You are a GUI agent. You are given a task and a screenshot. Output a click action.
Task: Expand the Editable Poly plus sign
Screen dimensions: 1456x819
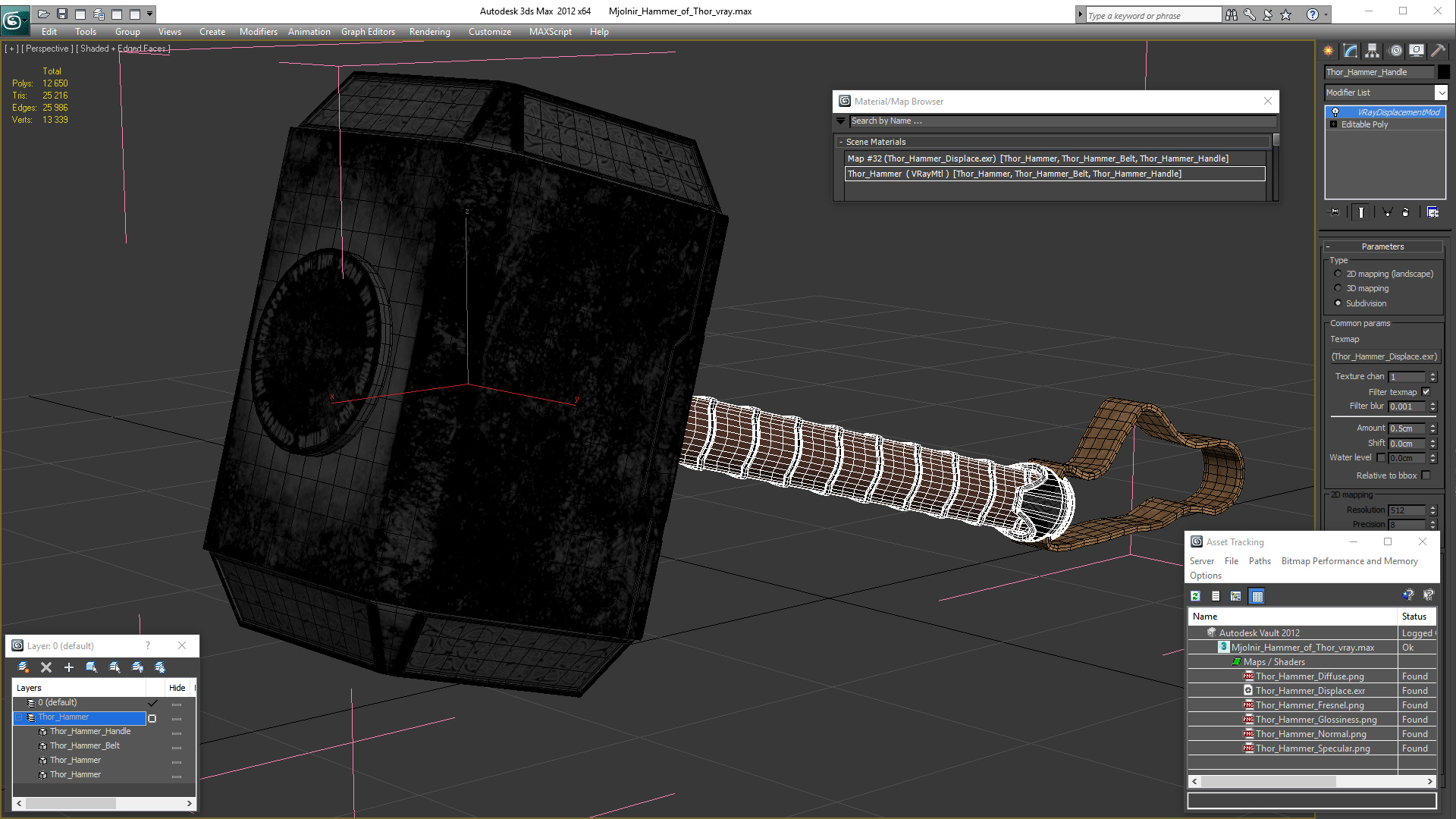point(1333,124)
